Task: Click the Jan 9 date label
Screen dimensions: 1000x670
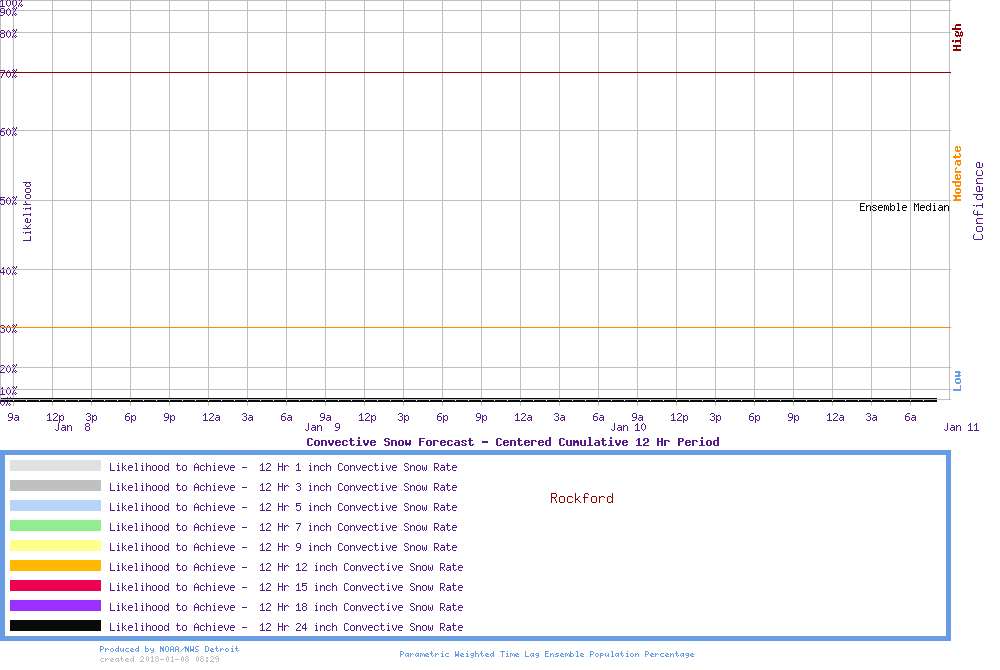Action: point(322,428)
